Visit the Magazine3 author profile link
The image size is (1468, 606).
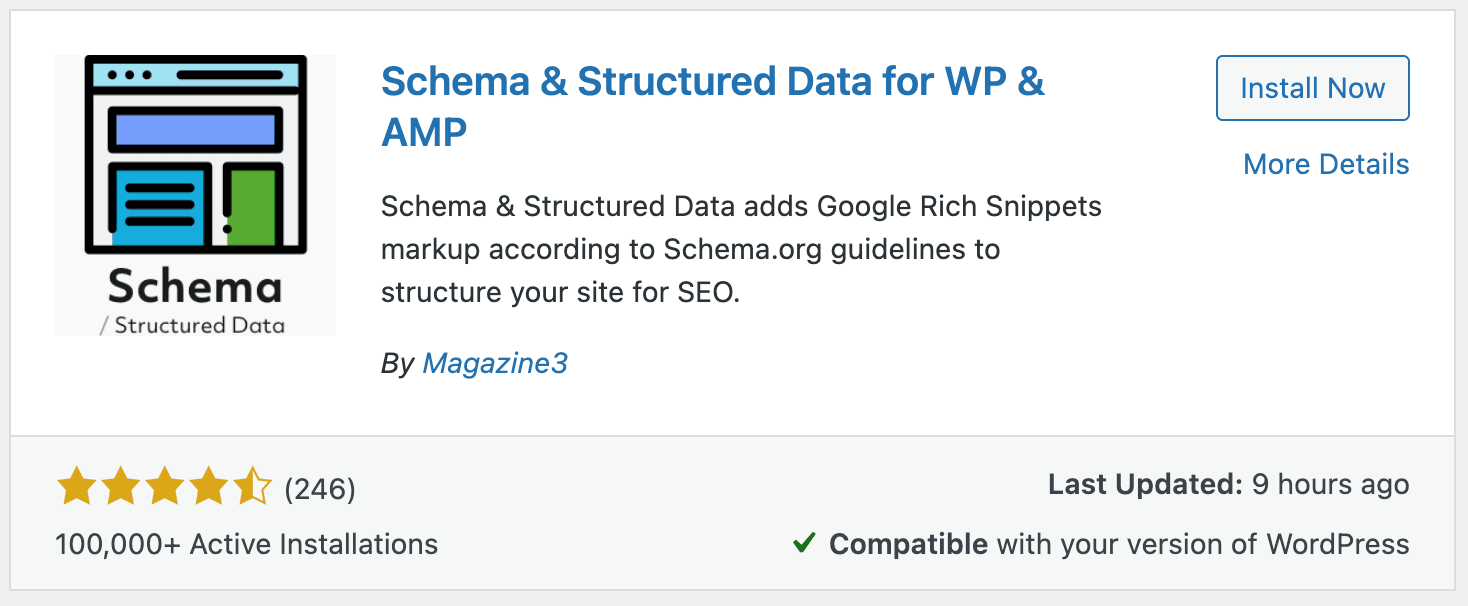(x=494, y=364)
